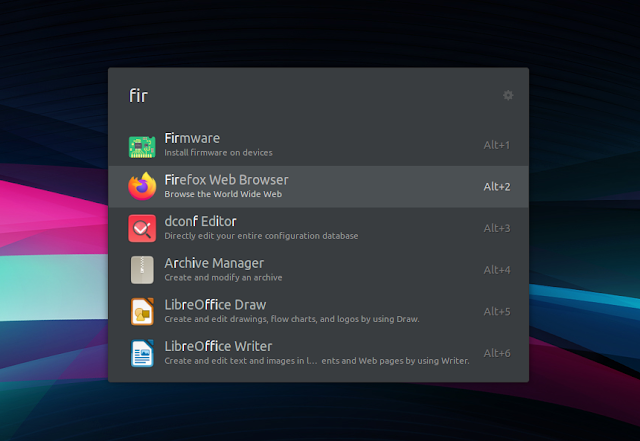
Task: Open the LibreOffice Writer title
Action: tap(218, 346)
